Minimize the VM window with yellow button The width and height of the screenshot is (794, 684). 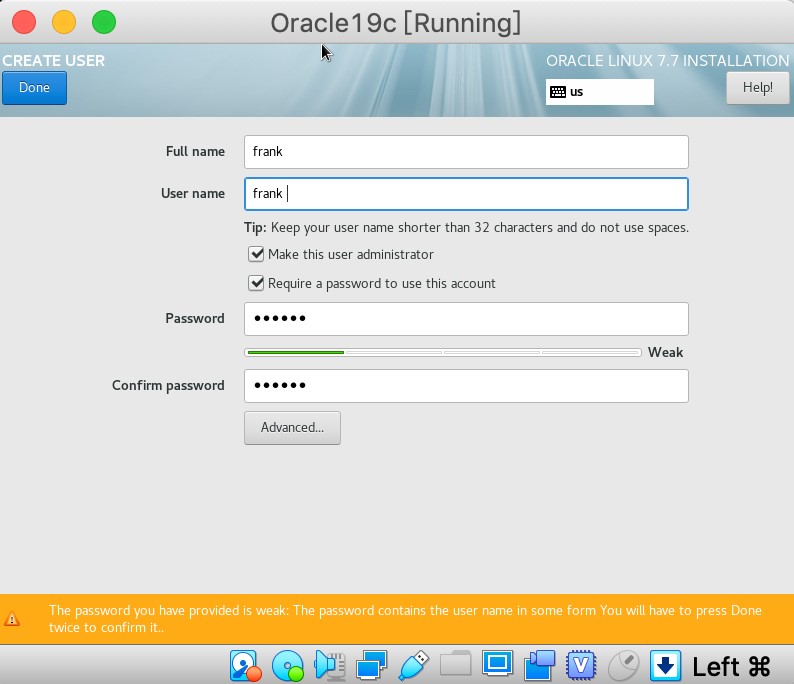[64, 22]
